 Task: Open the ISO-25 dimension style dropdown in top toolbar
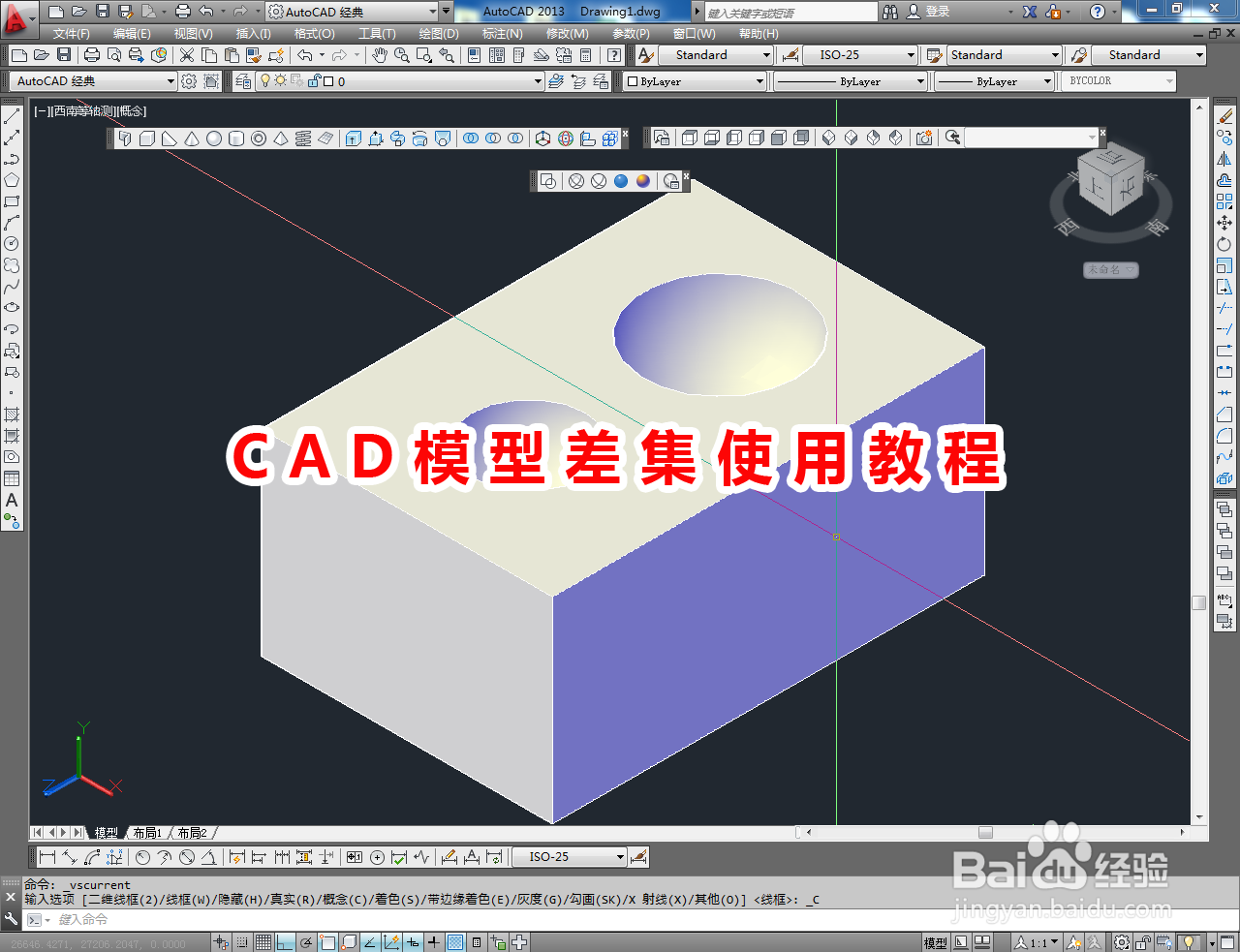(860, 55)
